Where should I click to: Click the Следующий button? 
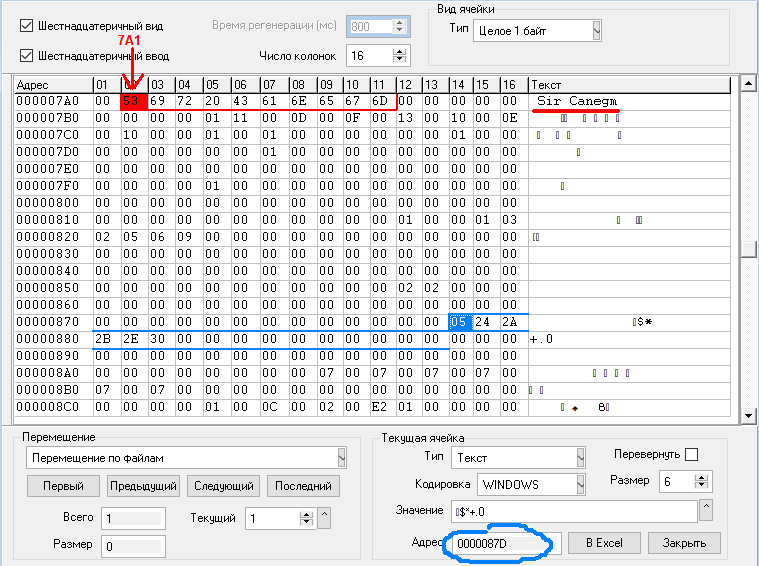[224, 486]
